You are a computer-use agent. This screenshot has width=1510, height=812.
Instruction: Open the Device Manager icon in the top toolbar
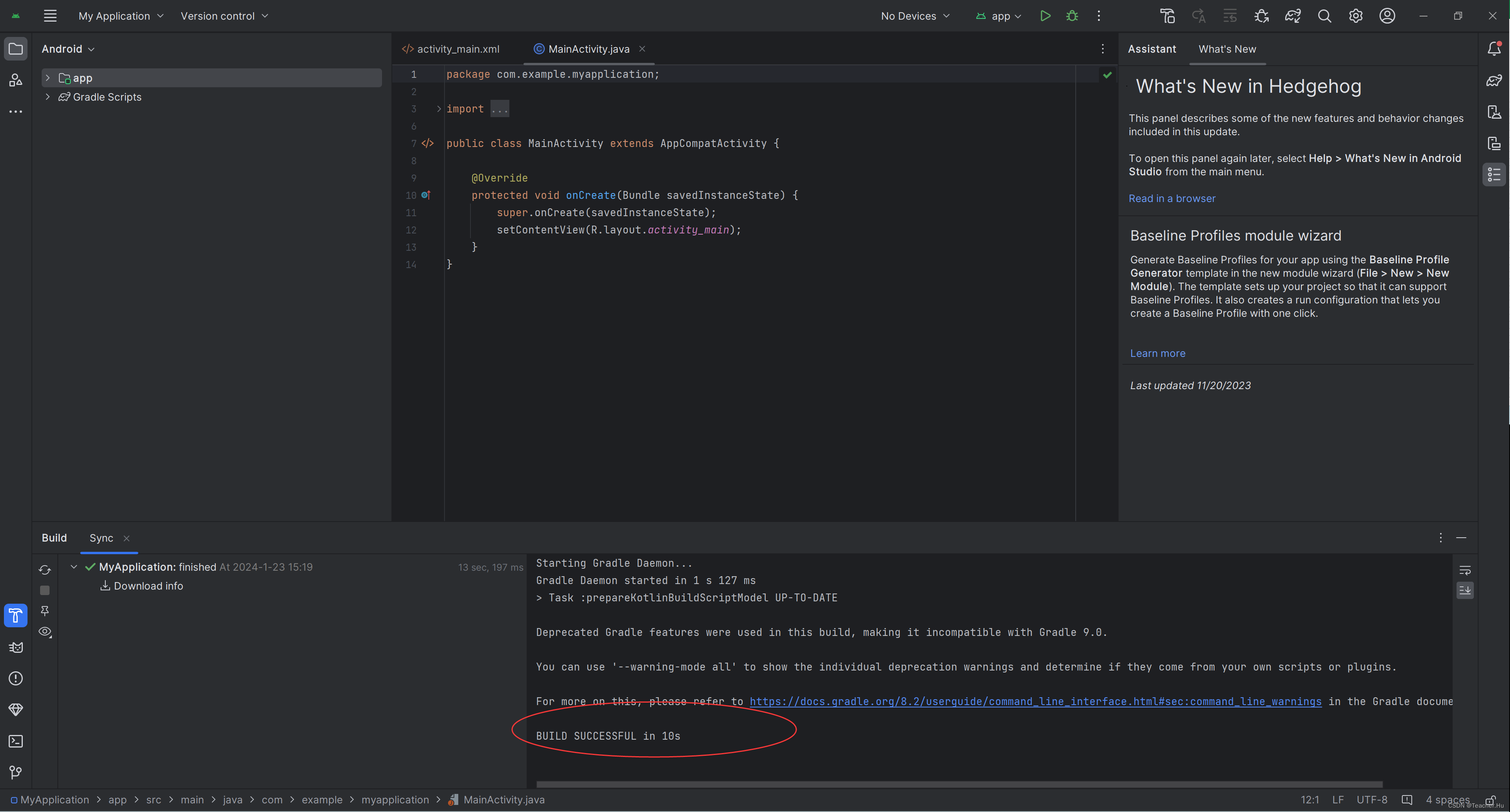[x=1168, y=16]
